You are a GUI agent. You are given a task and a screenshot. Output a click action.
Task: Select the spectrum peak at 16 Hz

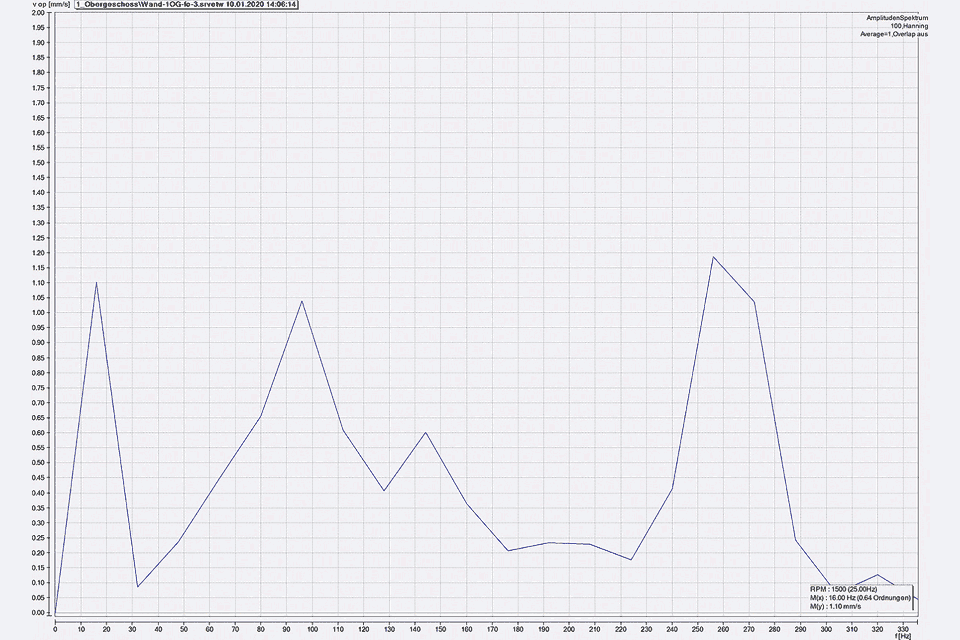pyautogui.click(x=96, y=283)
